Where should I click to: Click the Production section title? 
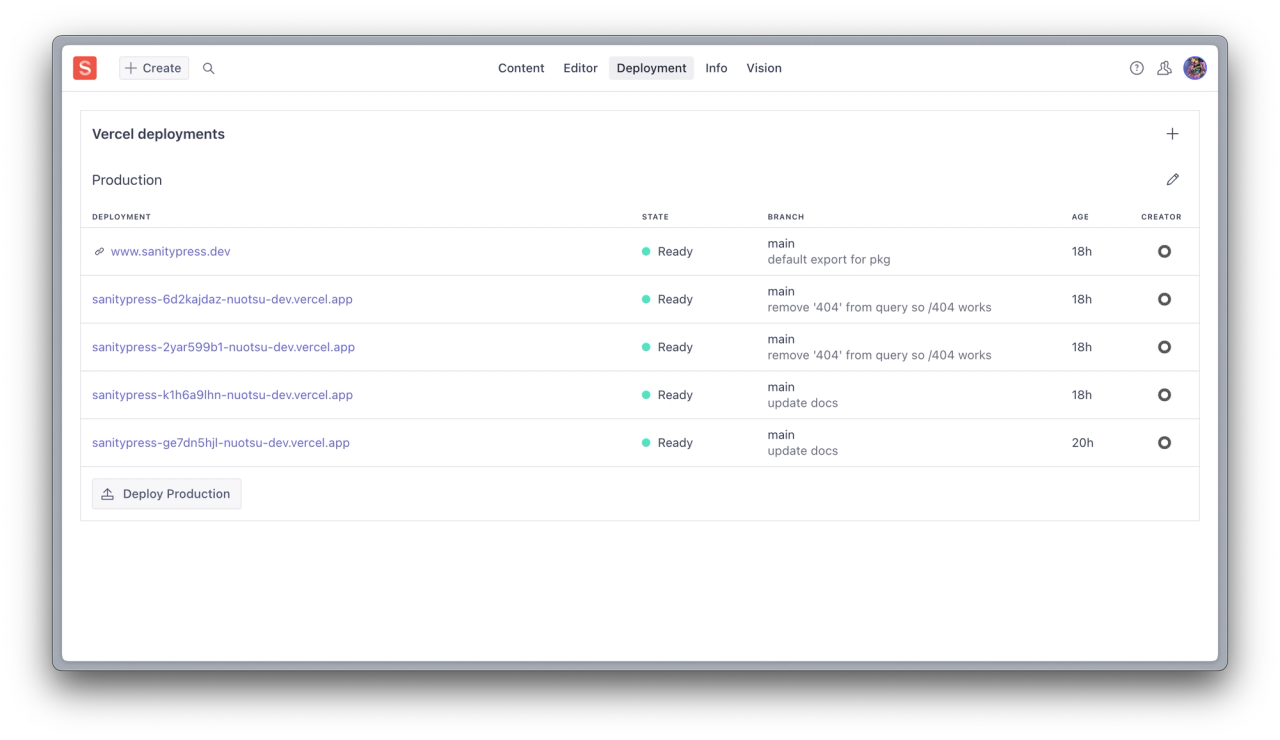pyautogui.click(x=127, y=180)
